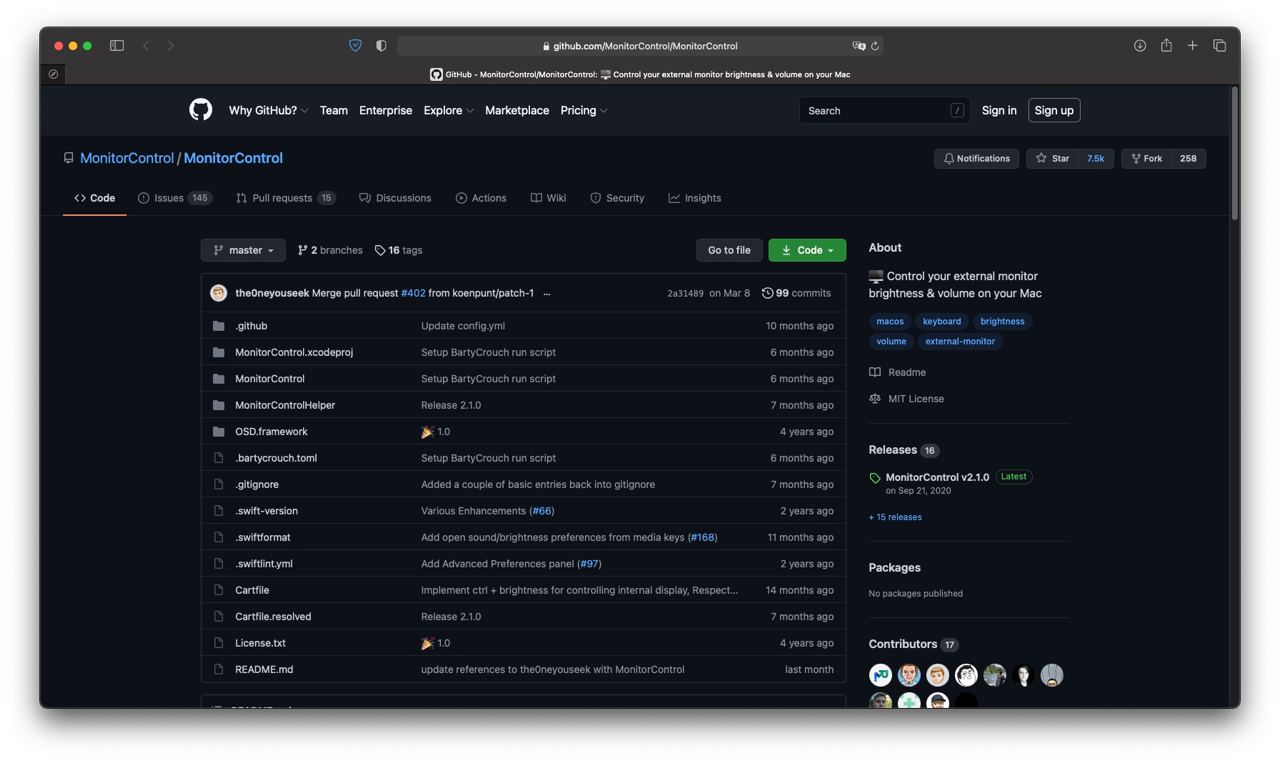The width and height of the screenshot is (1280, 761).
Task: Open pull request #402 link
Action: pos(413,293)
